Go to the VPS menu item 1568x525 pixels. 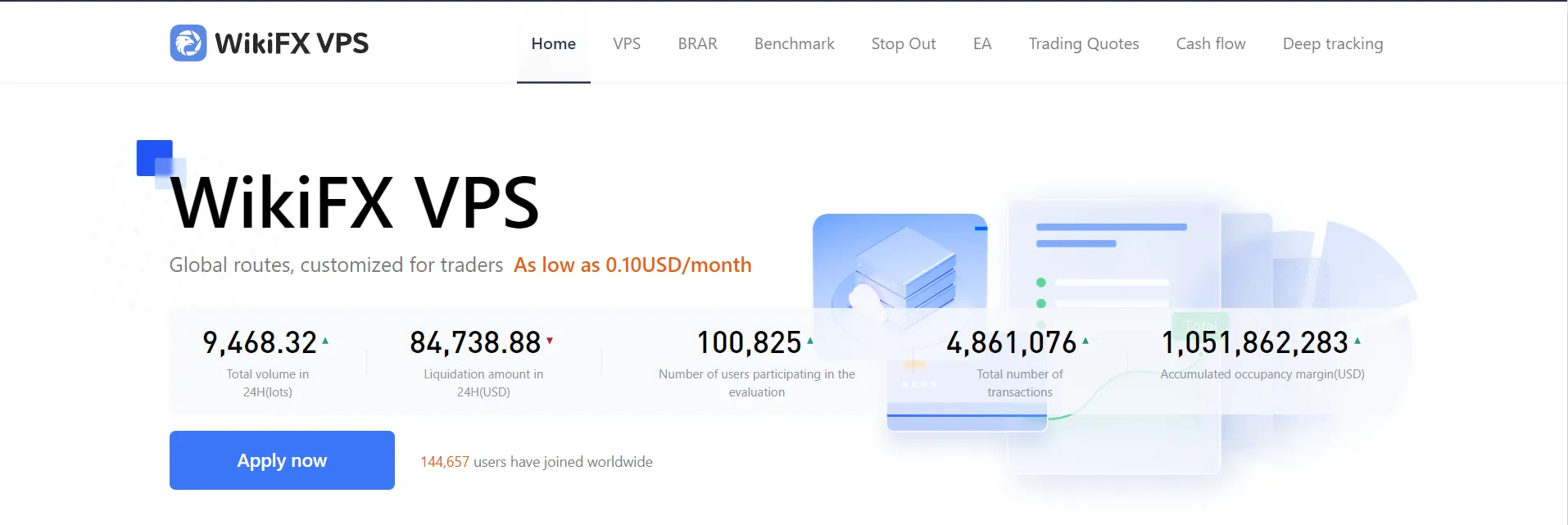(627, 43)
